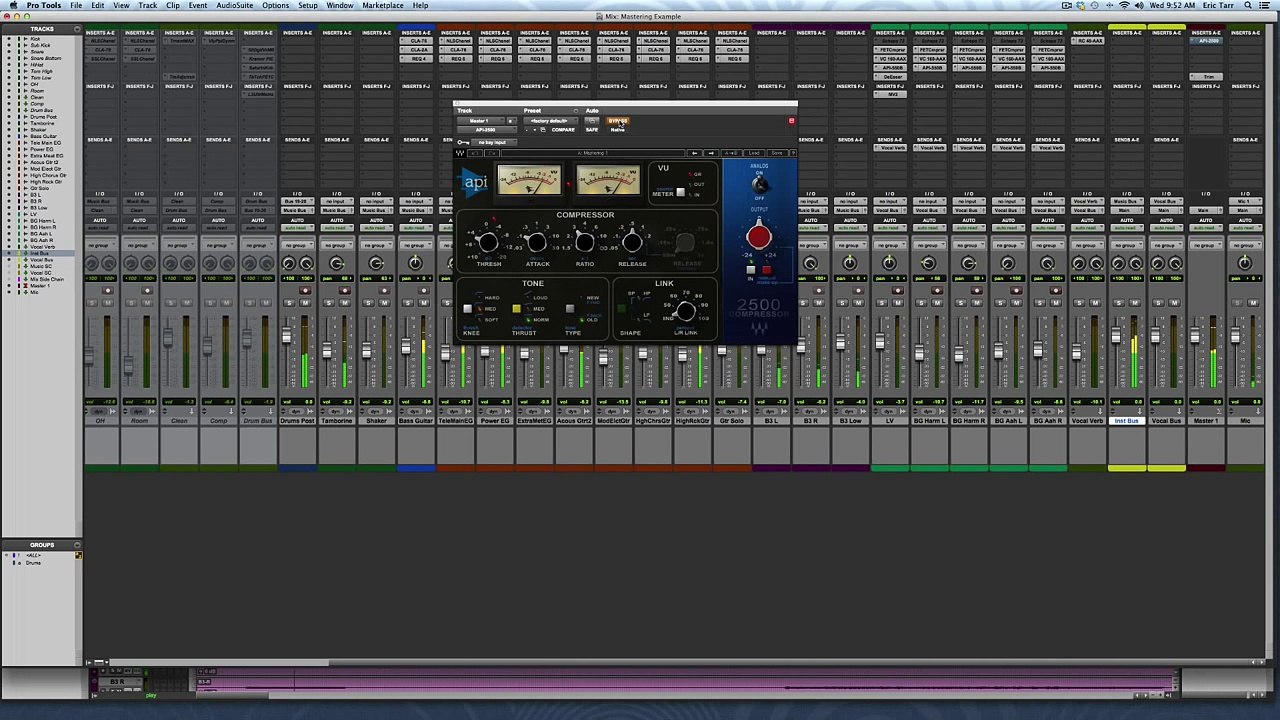Open the Waves plugin help question mark

pos(792,153)
